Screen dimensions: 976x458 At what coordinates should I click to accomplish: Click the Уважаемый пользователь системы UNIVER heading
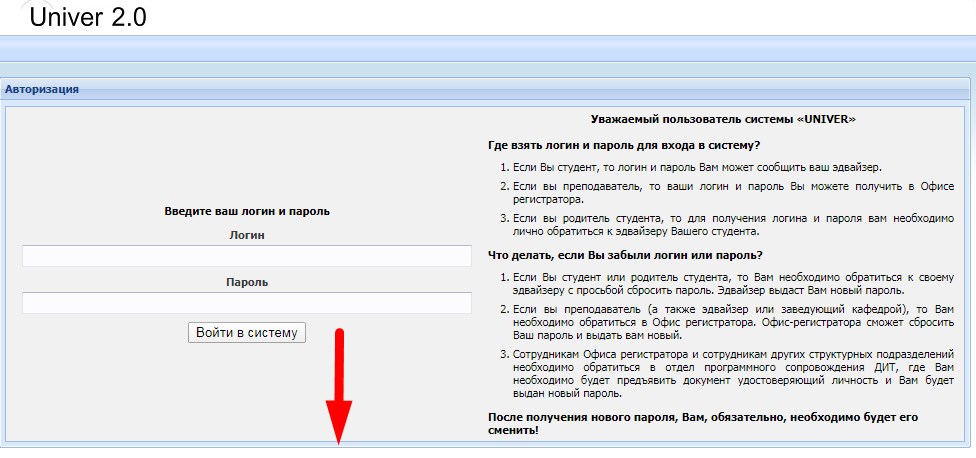click(722, 118)
